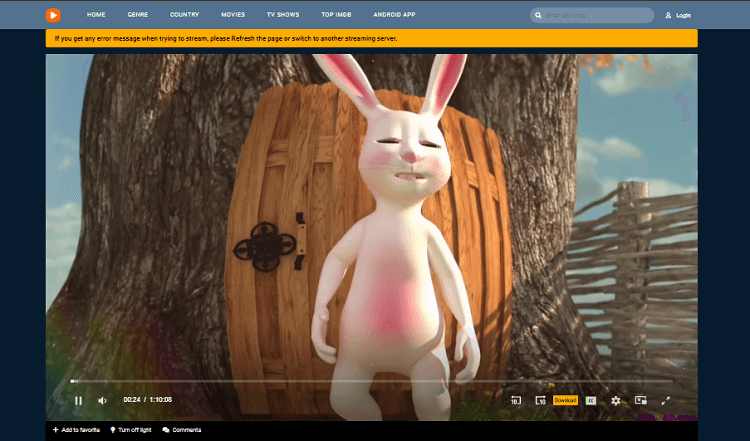
Task: Go to the TV SHOWS section
Action: point(283,15)
